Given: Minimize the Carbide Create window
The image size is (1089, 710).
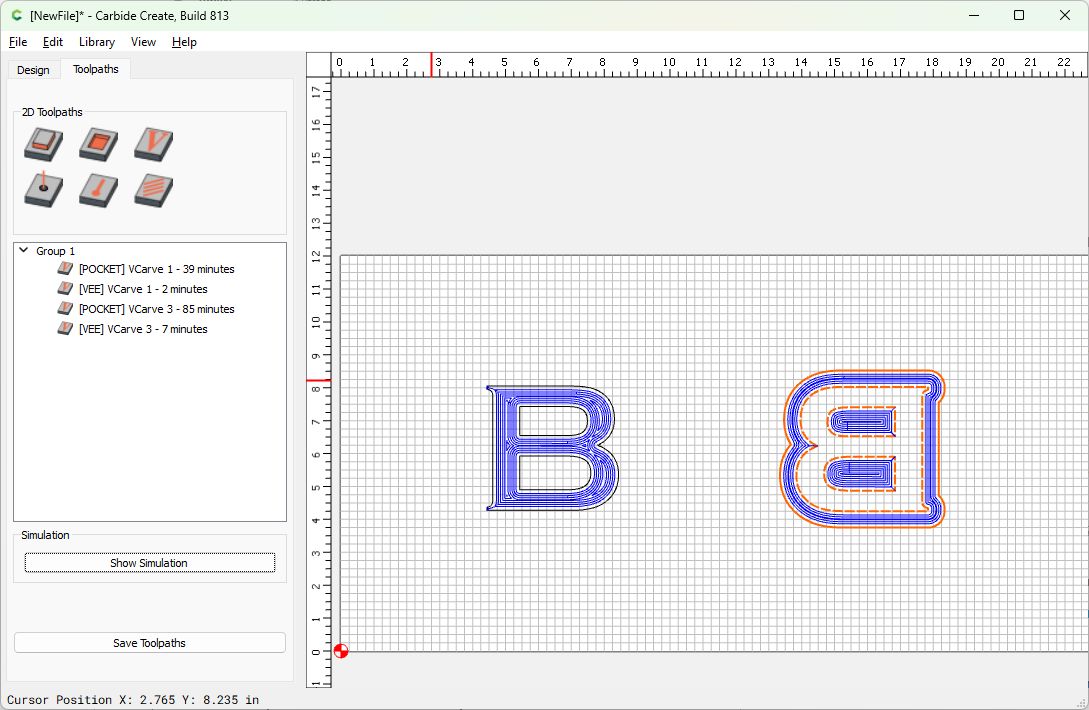Looking at the screenshot, I should click(x=974, y=15).
